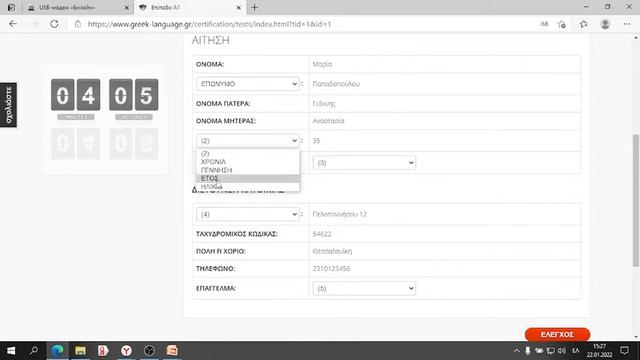Screen dimensions: 640x360
Task: Open the (3) dropdown
Action: (x=364, y=162)
